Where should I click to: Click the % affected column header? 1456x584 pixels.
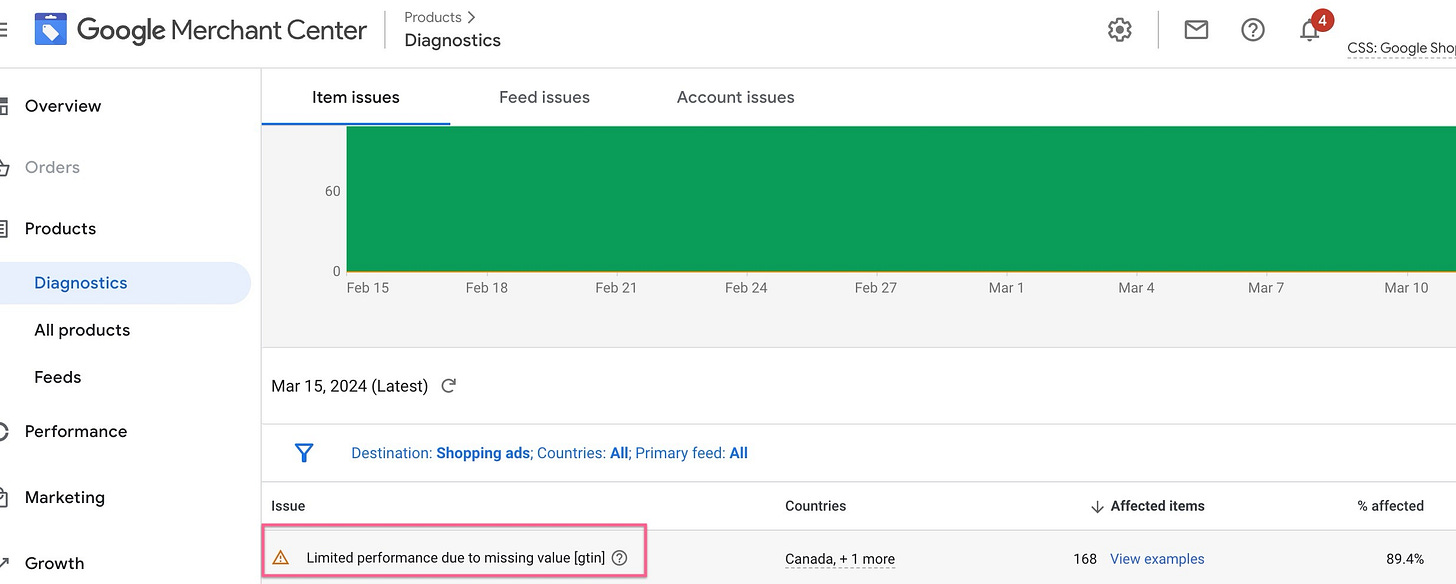tap(1390, 506)
